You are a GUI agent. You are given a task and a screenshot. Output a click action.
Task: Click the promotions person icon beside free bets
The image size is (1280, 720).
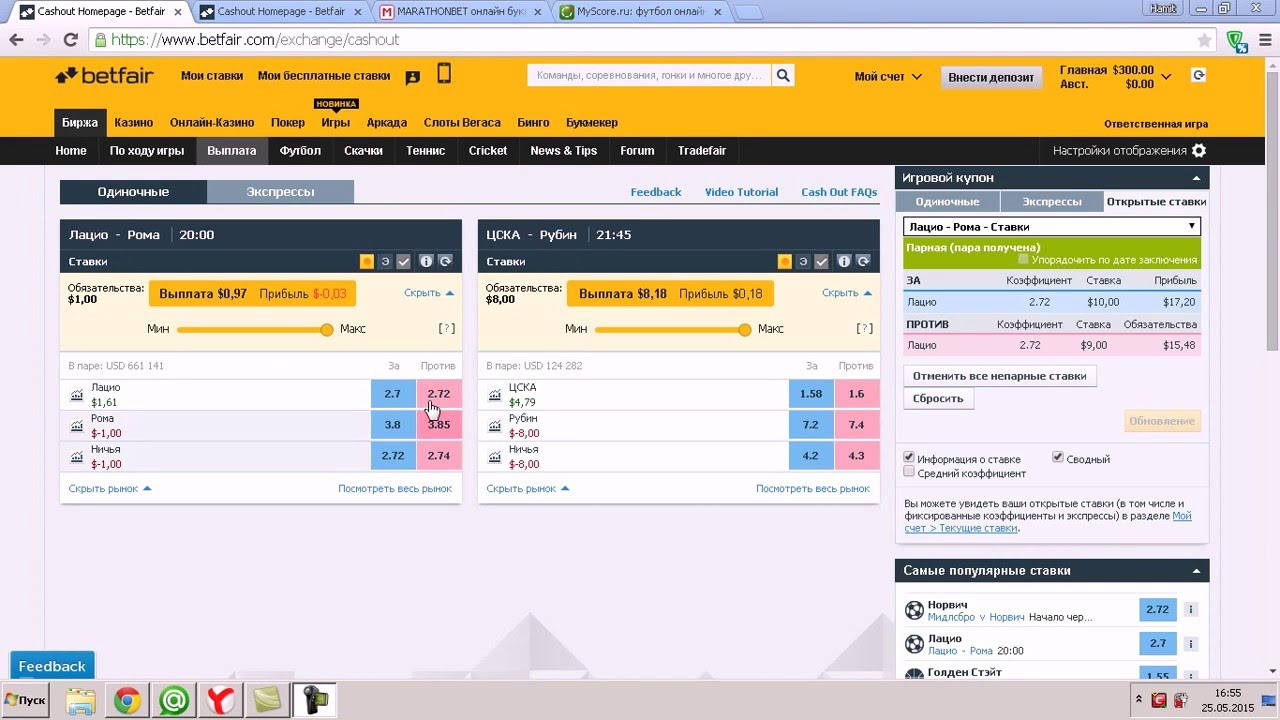point(412,77)
